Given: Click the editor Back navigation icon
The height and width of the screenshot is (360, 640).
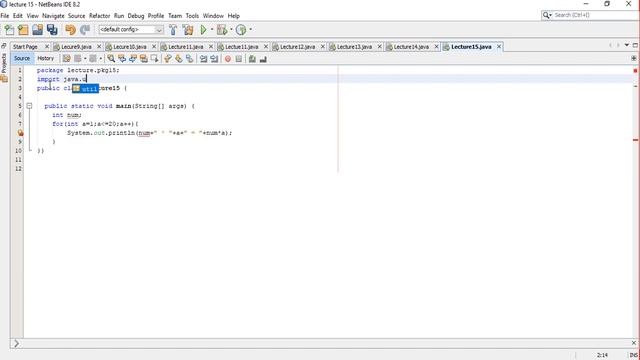Looking at the screenshot, I should point(78,59).
